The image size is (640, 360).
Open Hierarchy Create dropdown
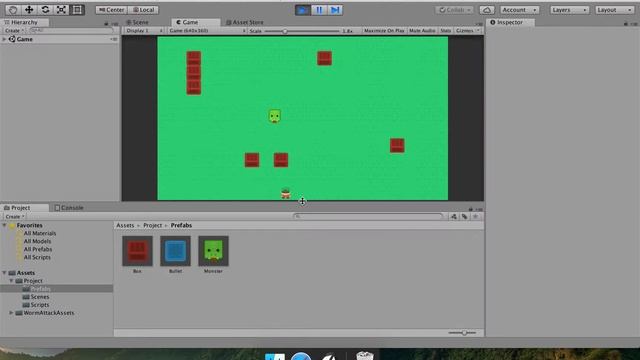[x=14, y=31]
